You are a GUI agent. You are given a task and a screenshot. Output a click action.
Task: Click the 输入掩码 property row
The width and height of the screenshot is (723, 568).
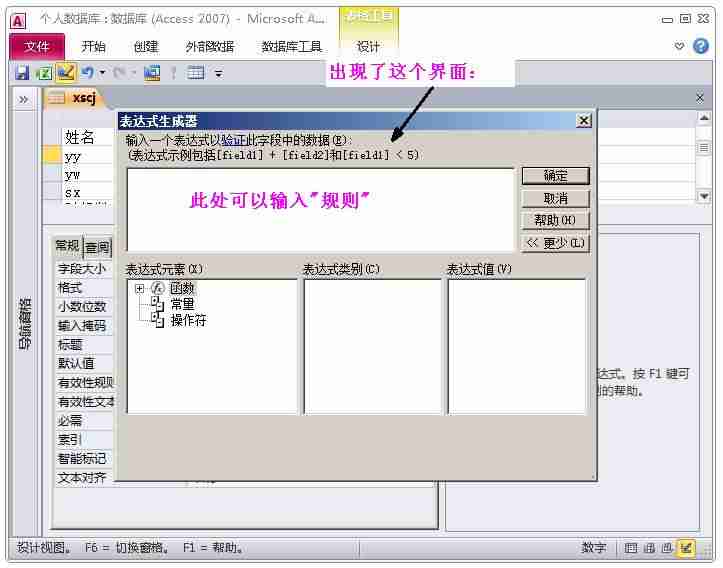click(x=84, y=326)
